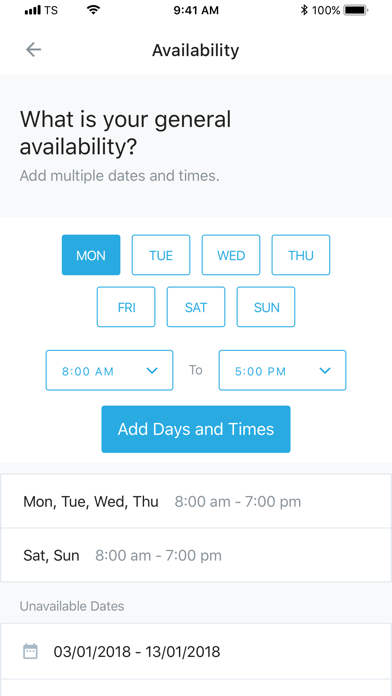Open the 8:00 AM start time dropdown
392x696 pixels.
coord(109,371)
